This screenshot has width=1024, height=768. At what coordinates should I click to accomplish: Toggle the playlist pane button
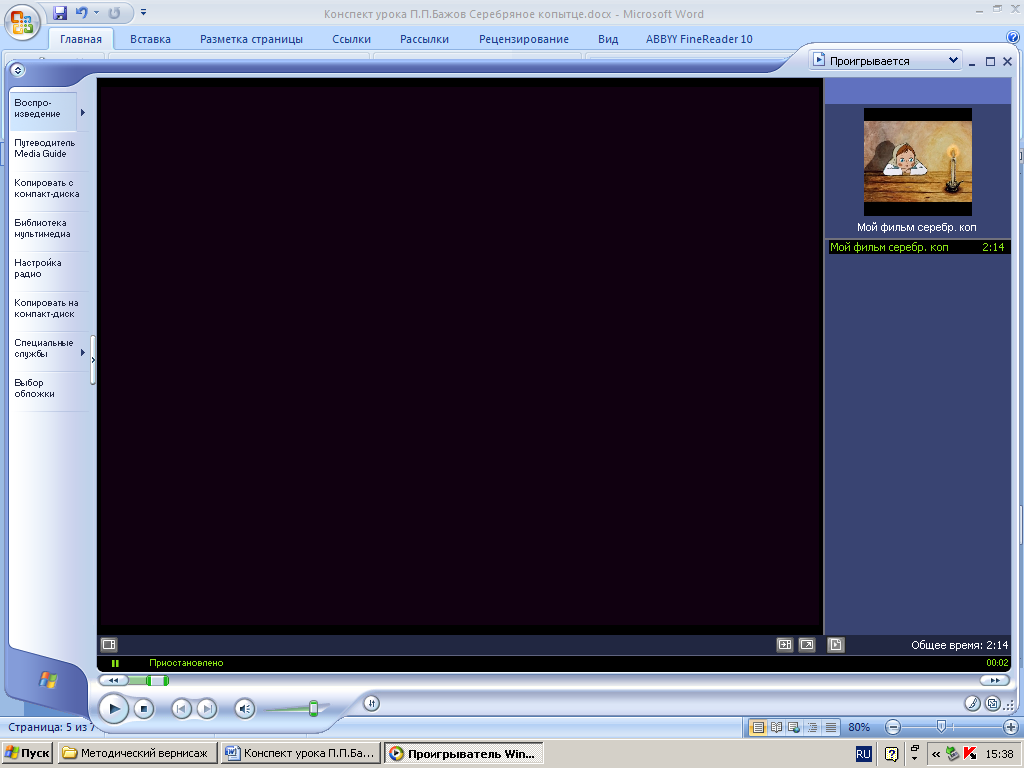(x=835, y=645)
